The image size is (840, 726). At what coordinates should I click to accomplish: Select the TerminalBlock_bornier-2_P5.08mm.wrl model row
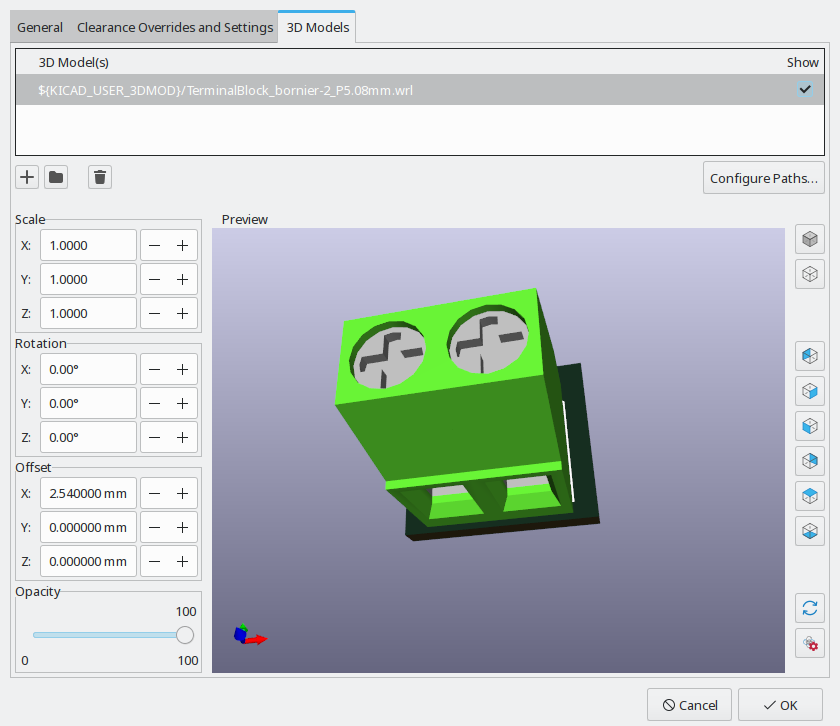[x=420, y=90]
